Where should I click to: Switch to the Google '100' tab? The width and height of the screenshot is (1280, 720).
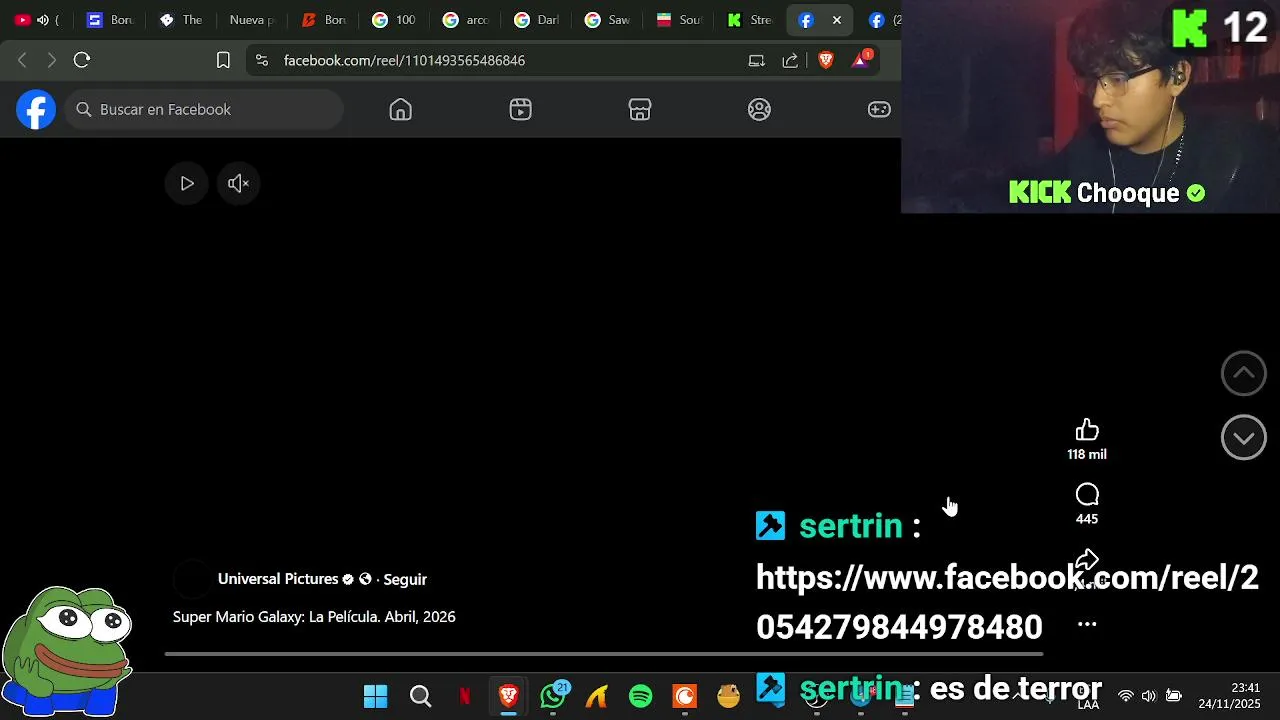pyautogui.click(x=394, y=20)
